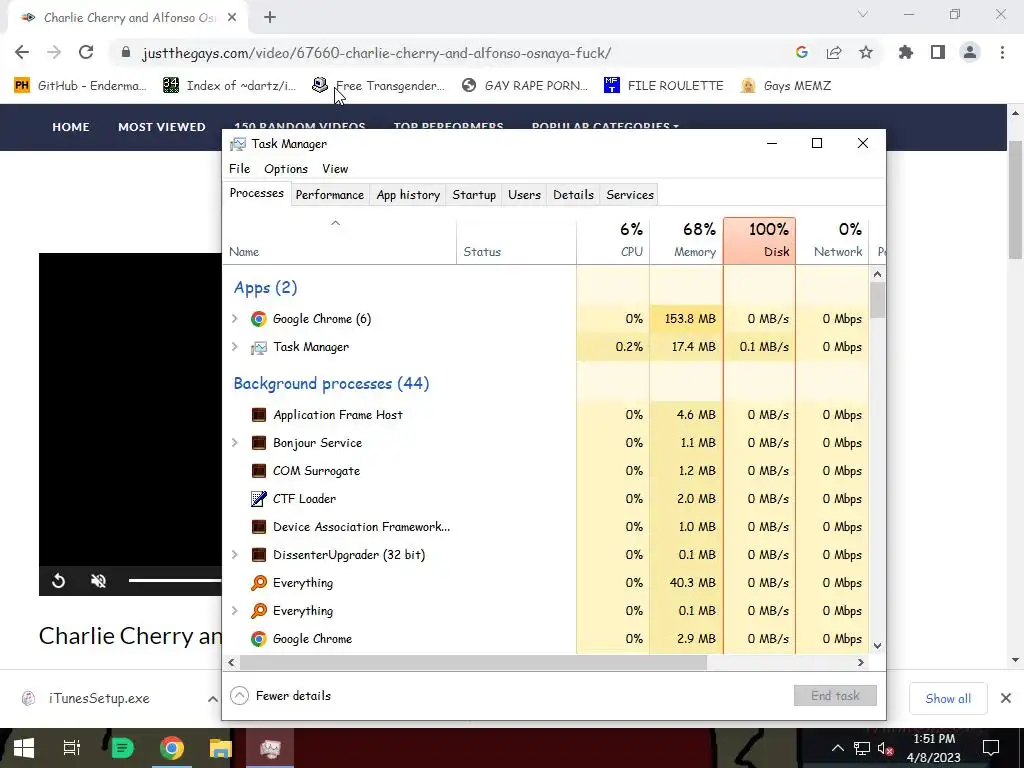Replay the video with the replay icon
Screen dimensions: 1024x768
(x=58, y=581)
